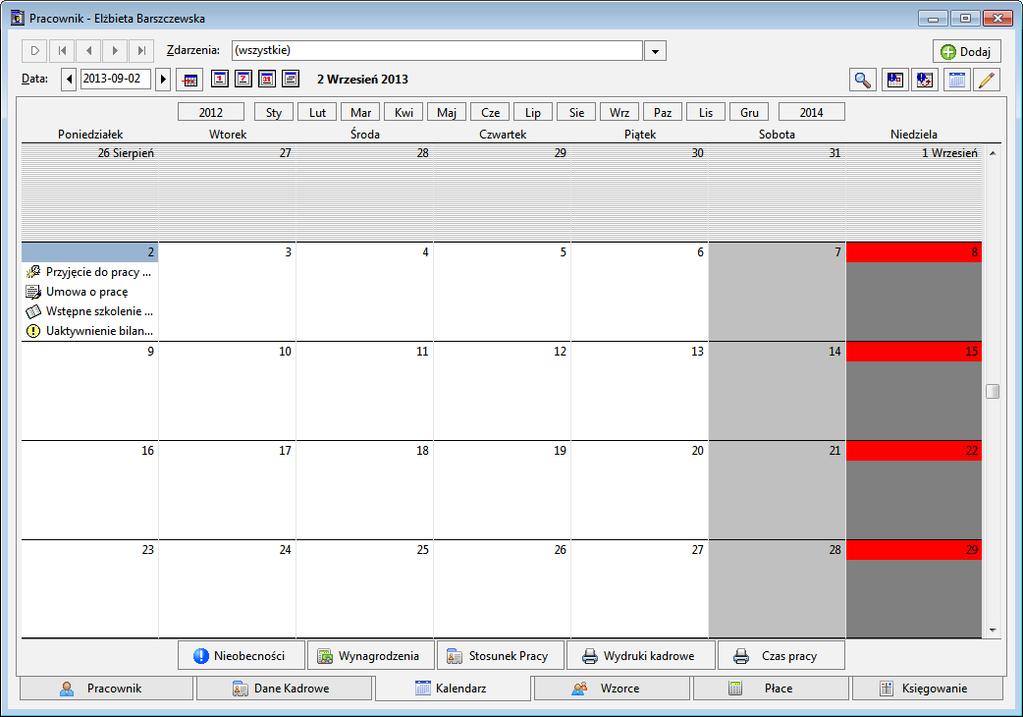Select month Paz
This screenshot has width=1023, height=717.
(663, 112)
